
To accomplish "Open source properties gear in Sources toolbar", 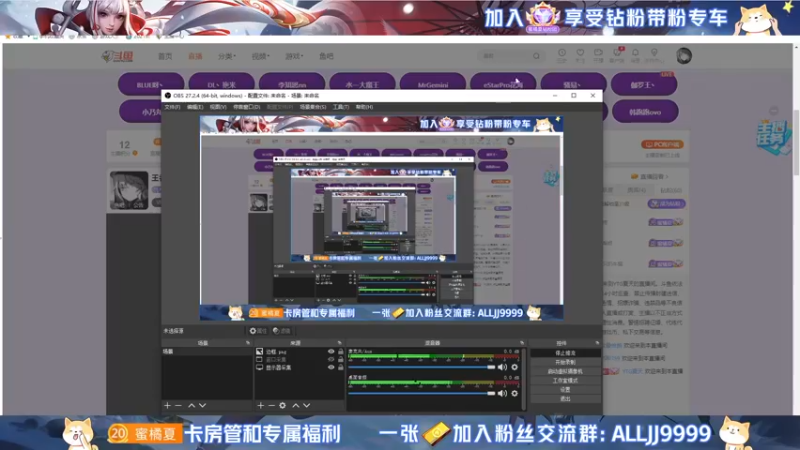I will (283, 405).
